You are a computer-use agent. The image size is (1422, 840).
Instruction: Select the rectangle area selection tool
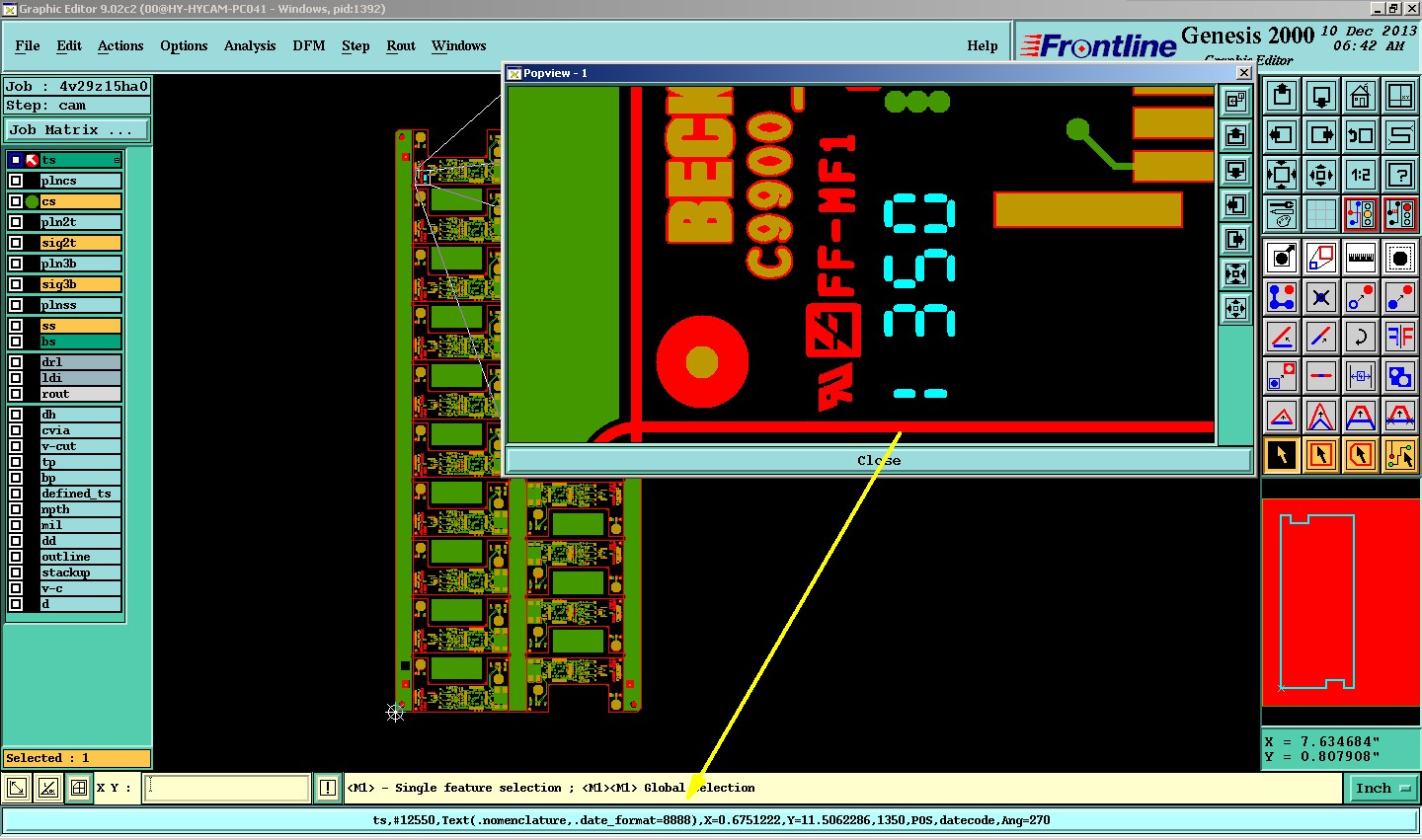coord(1321,455)
